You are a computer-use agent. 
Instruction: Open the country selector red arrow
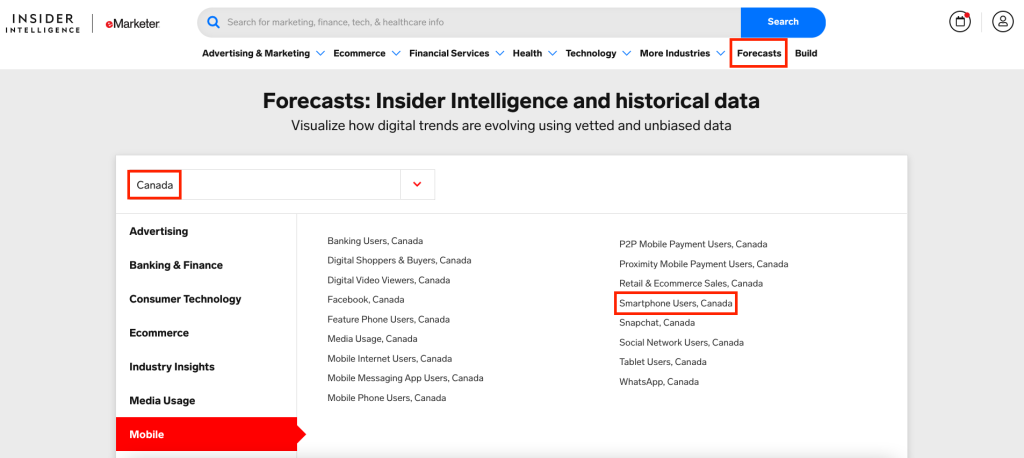pyautogui.click(x=417, y=184)
